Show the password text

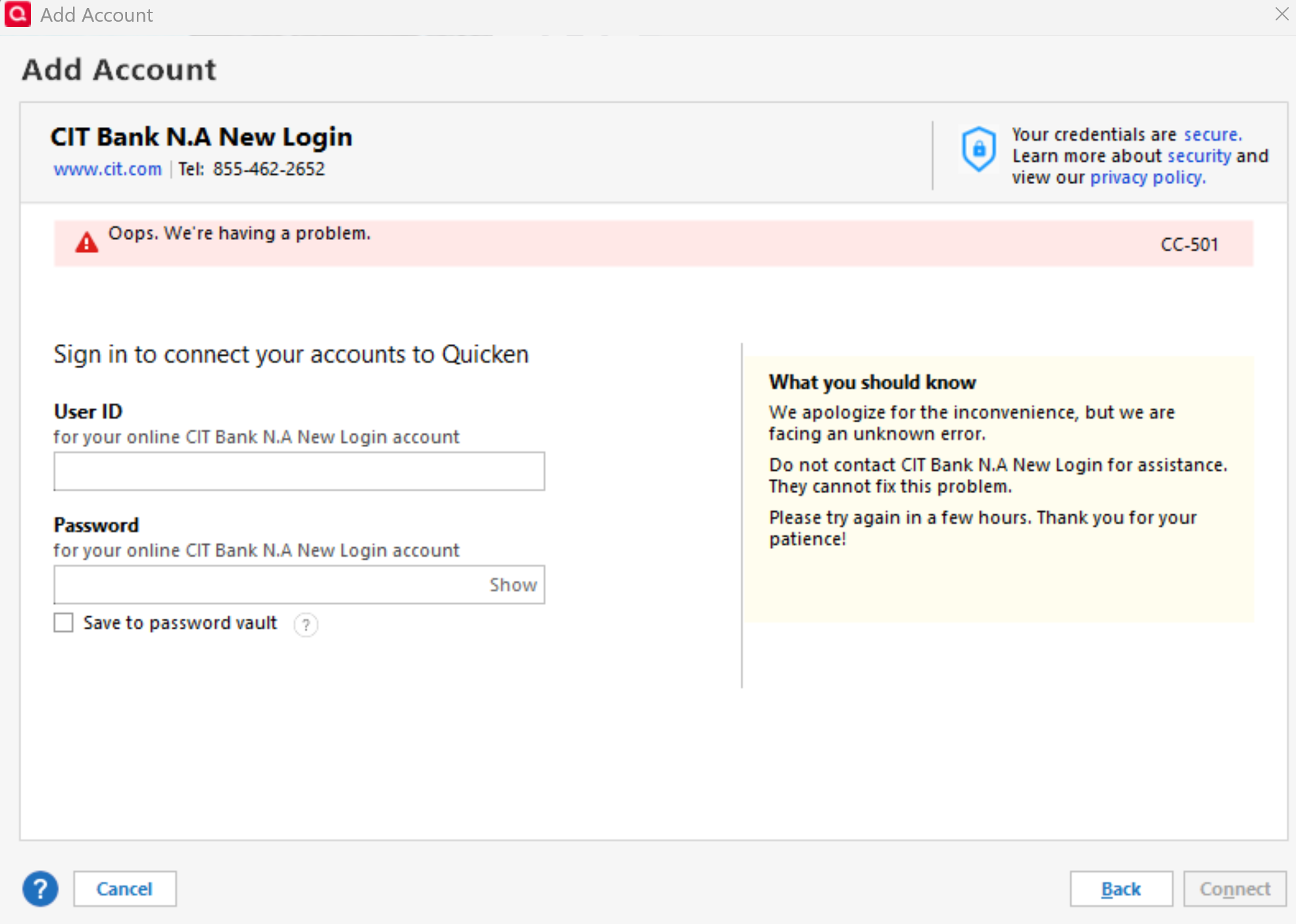point(512,585)
